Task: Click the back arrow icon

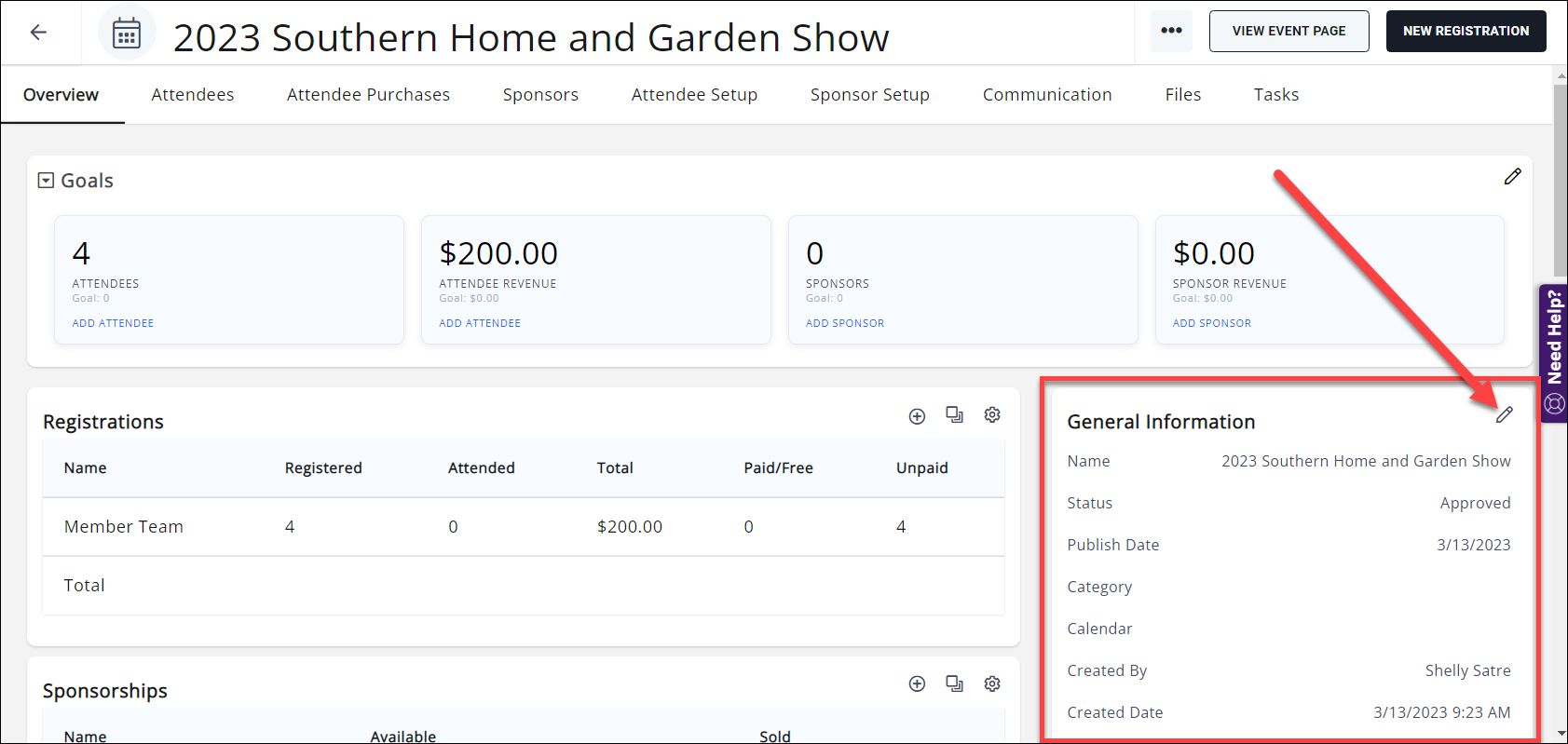Action: [x=38, y=33]
